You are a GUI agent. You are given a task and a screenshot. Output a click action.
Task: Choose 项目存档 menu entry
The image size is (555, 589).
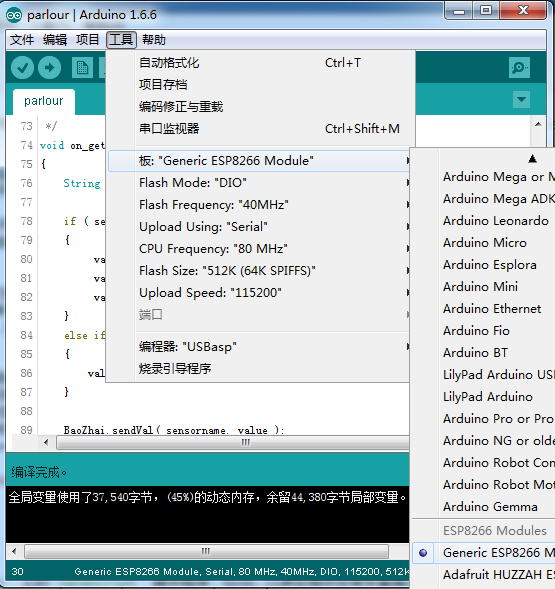pos(259,85)
